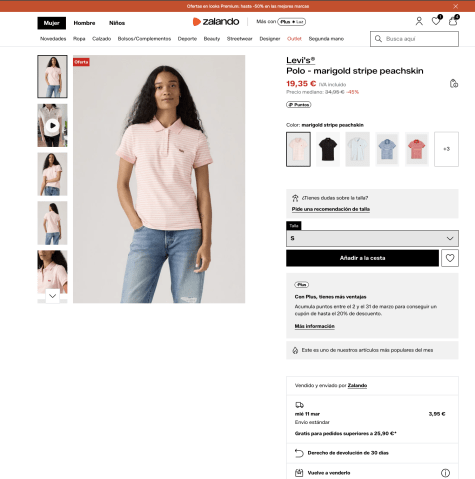Image resolution: width=475 pixels, height=479 pixels.
Task: Open Pide una recomendación de talla link
Action: click(x=331, y=209)
